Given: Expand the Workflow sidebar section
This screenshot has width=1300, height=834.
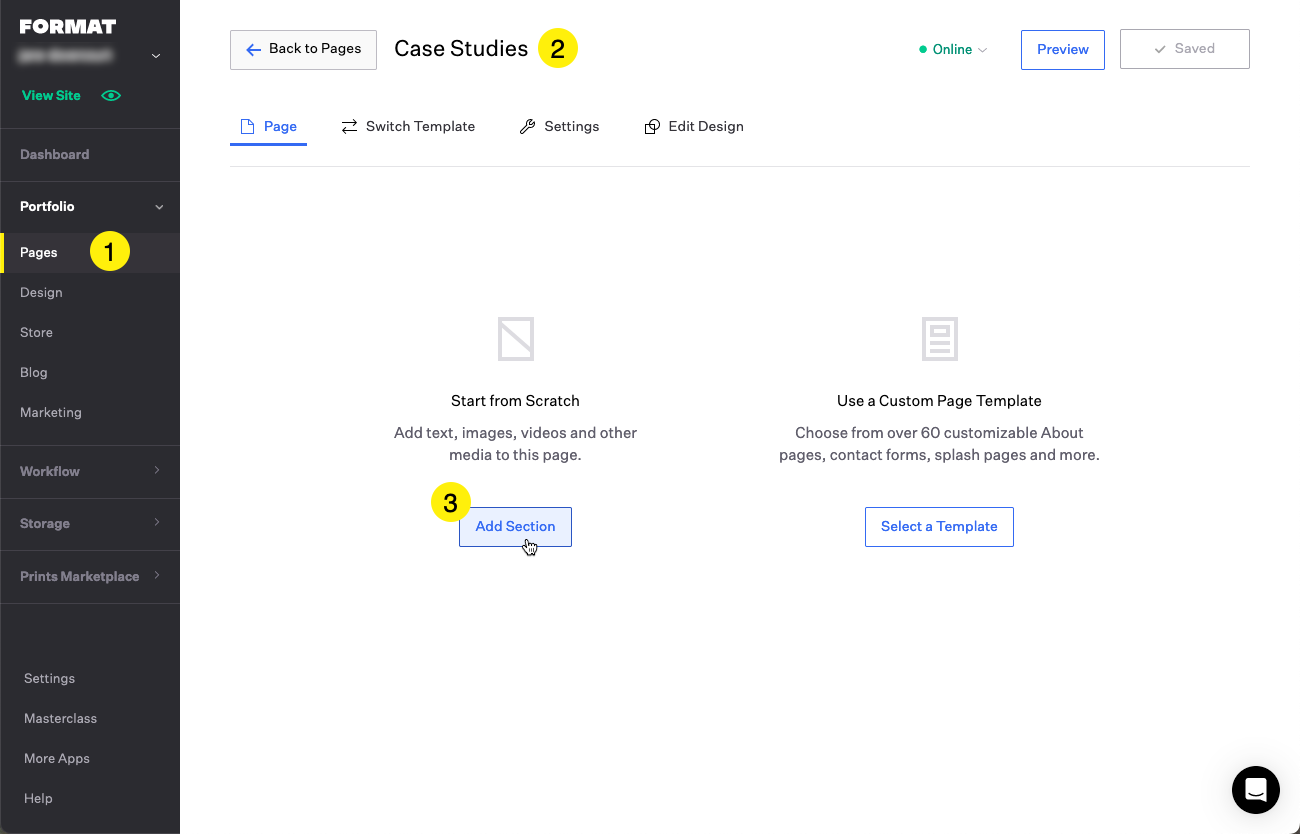Looking at the screenshot, I should (x=157, y=471).
